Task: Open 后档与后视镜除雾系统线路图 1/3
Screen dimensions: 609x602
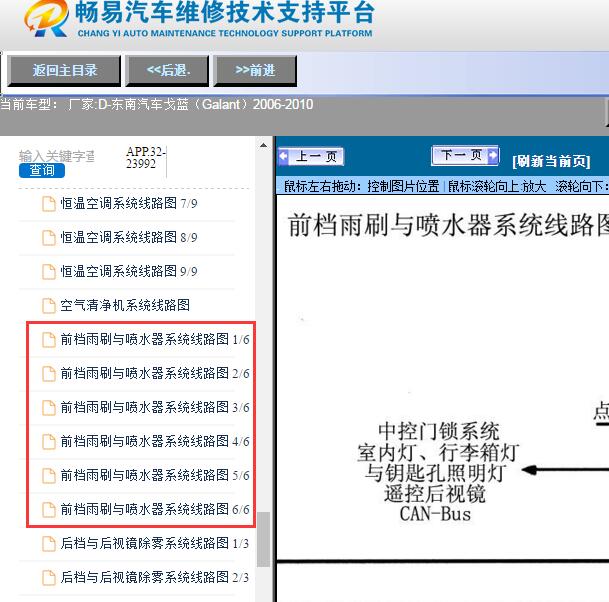Action: 155,543
